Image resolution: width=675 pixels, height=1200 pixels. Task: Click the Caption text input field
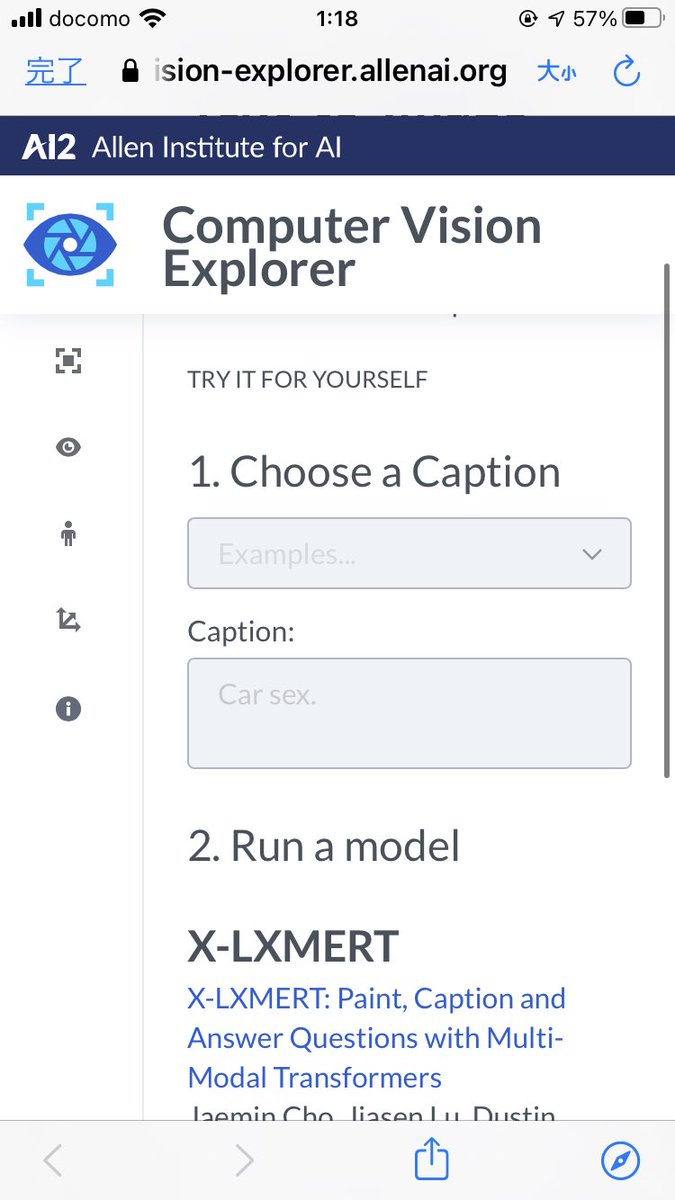[409, 713]
